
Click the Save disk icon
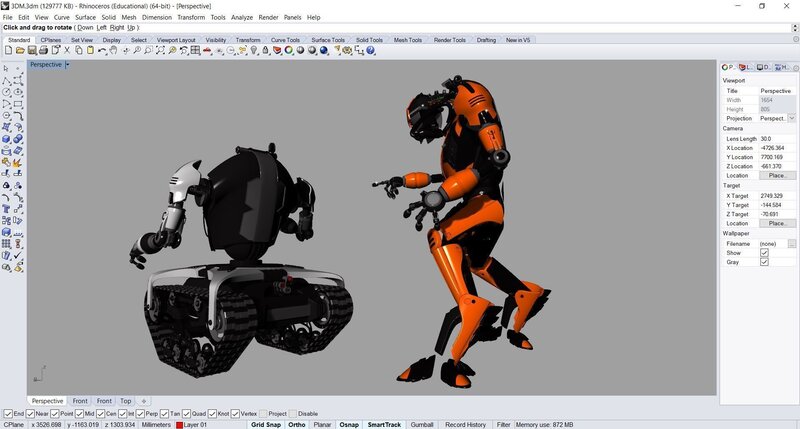coord(32,51)
